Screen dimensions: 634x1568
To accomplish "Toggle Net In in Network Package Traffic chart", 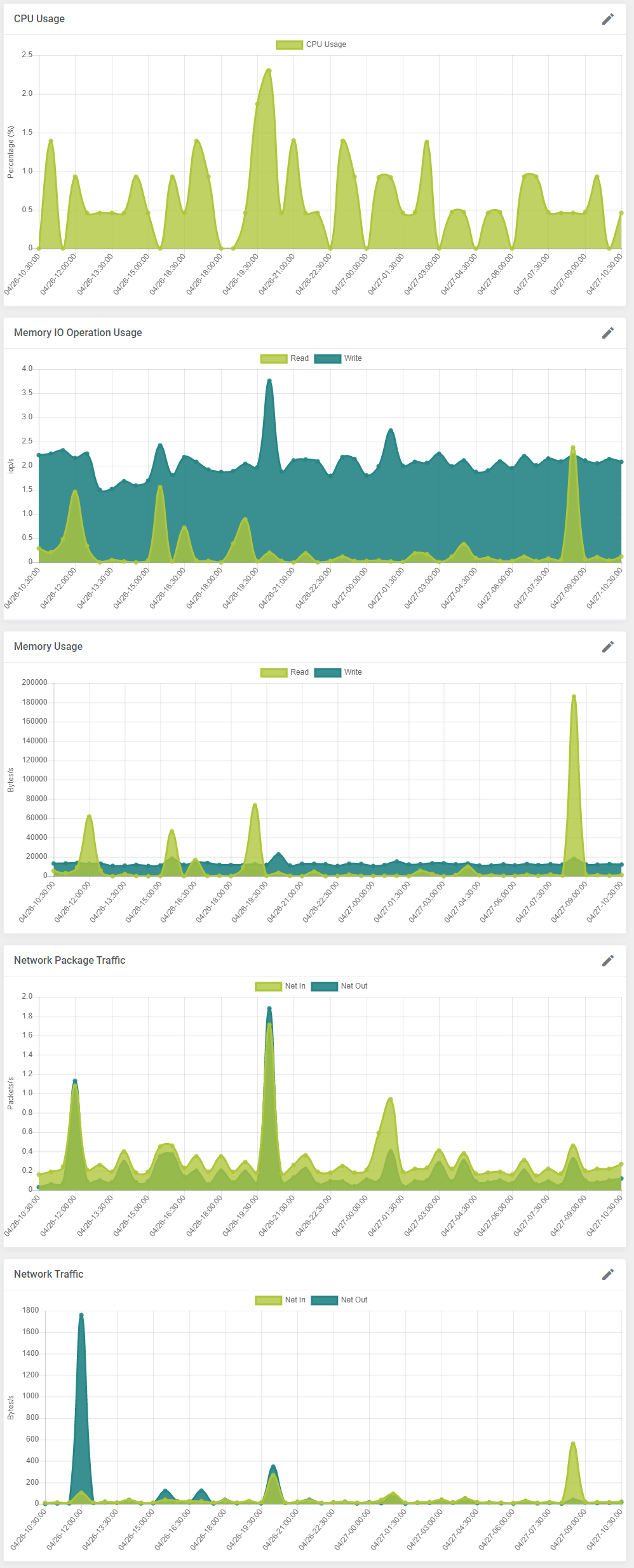I will pos(280,986).
